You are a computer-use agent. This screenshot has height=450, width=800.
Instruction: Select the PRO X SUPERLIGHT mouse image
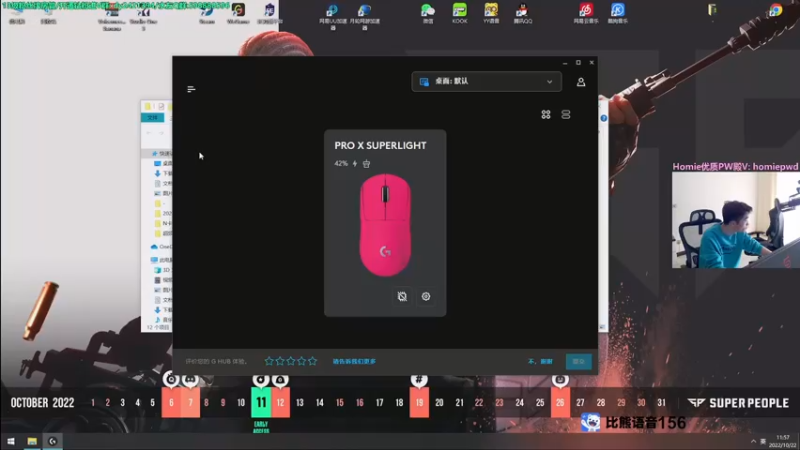click(x=385, y=225)
